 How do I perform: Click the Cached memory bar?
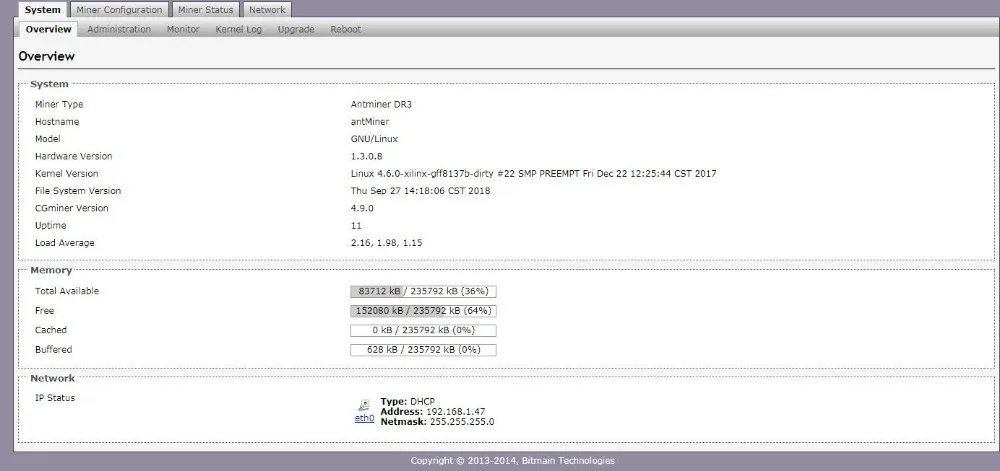pos(423,330)
